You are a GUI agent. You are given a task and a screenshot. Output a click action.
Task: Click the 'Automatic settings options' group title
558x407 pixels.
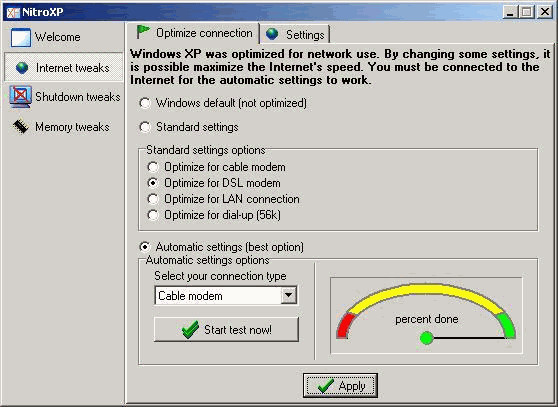[x=207, y=260]
